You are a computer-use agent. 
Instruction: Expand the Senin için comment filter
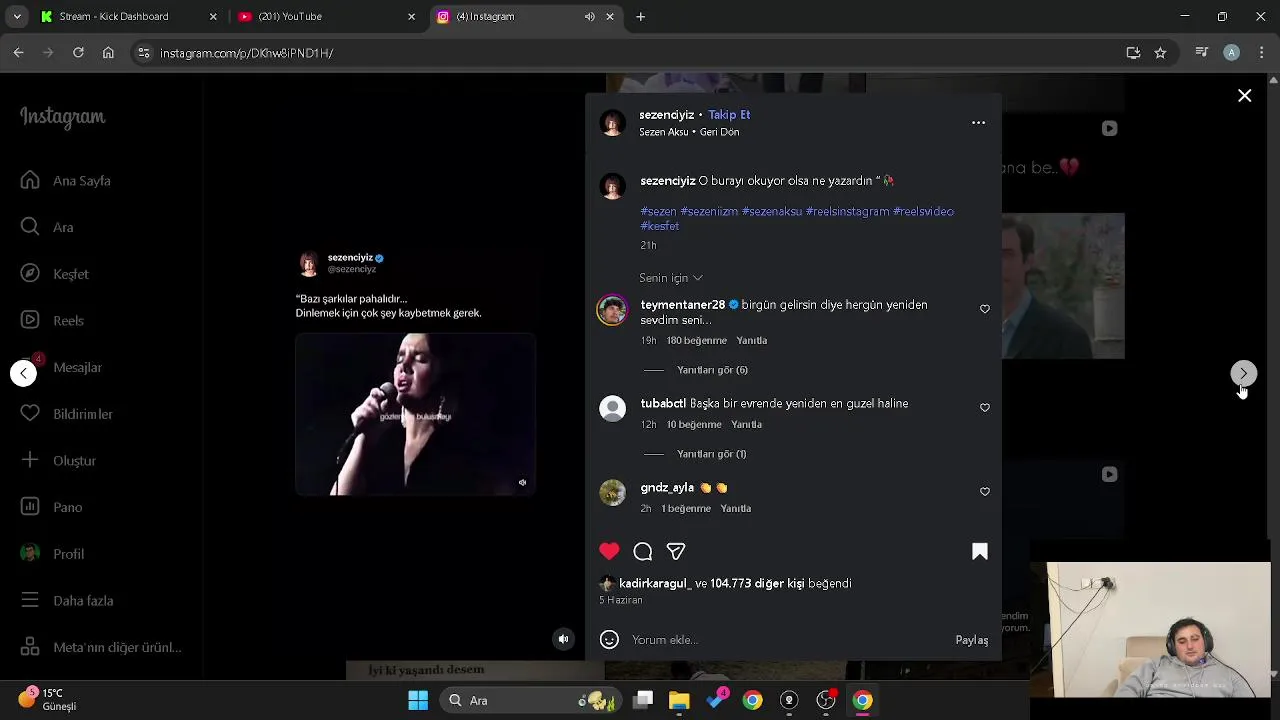pos(671,278)
